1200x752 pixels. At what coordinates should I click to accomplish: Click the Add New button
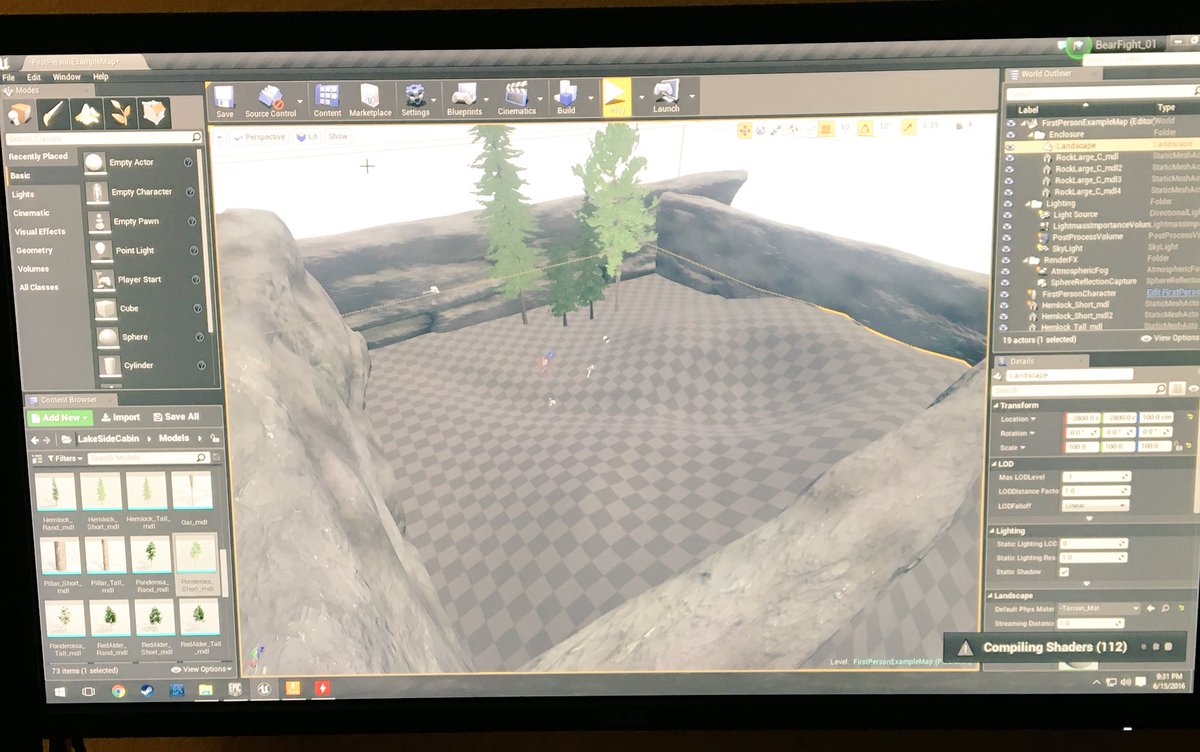point(60,417)
